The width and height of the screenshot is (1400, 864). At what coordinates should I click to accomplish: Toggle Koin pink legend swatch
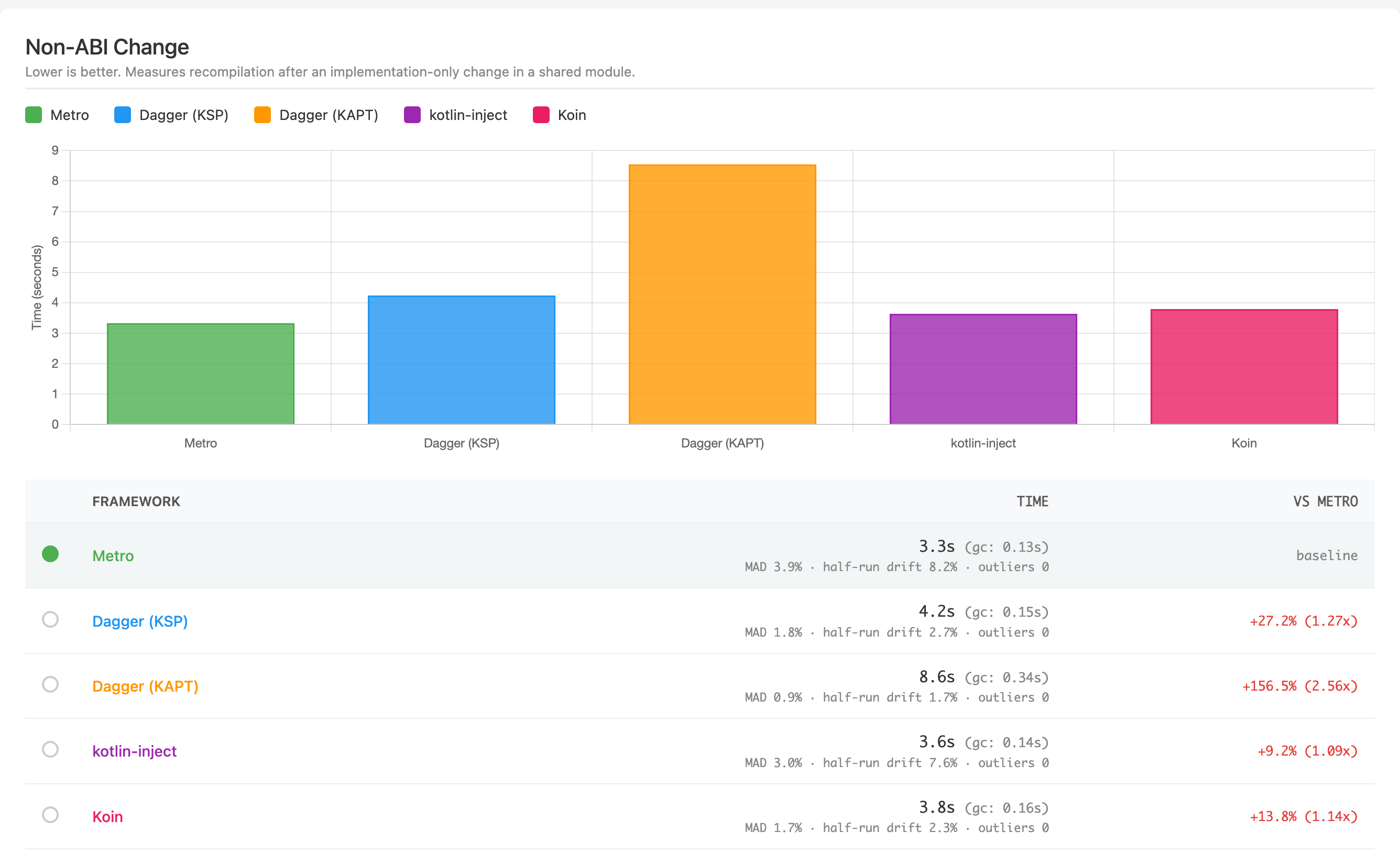(x=541, y=115)
